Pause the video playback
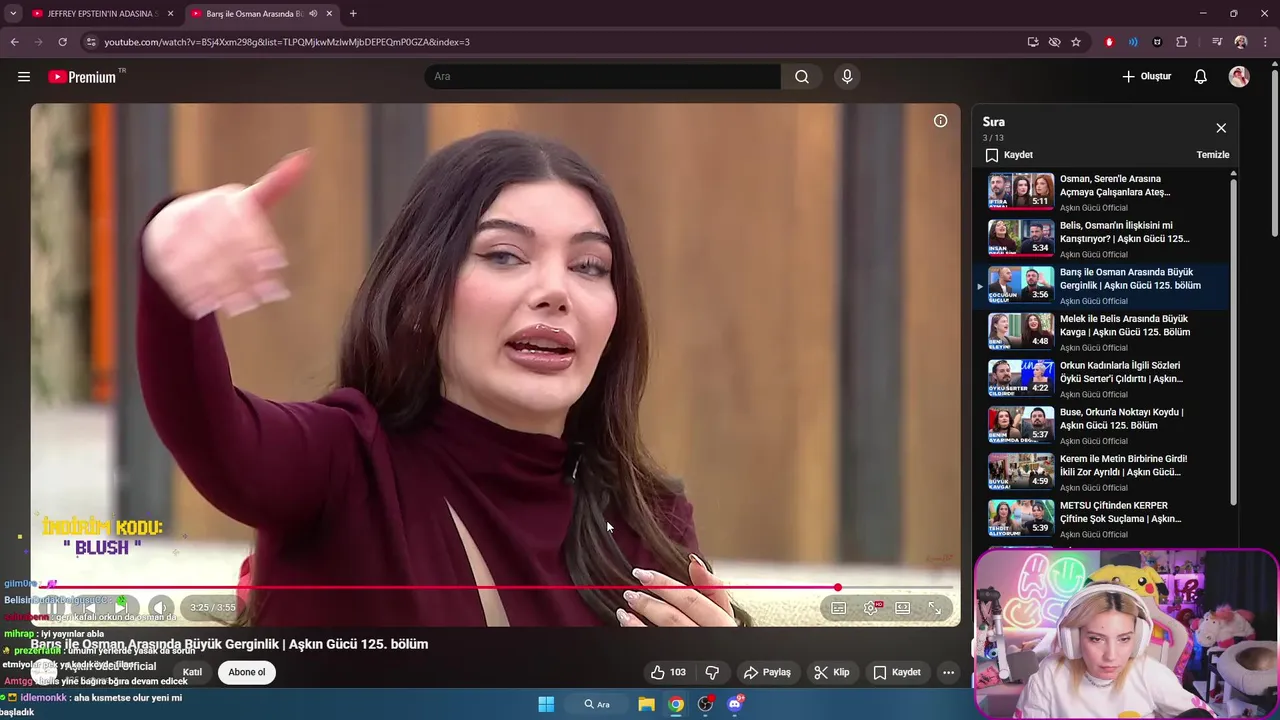1280x720 pixels. [x=52, y=607]
